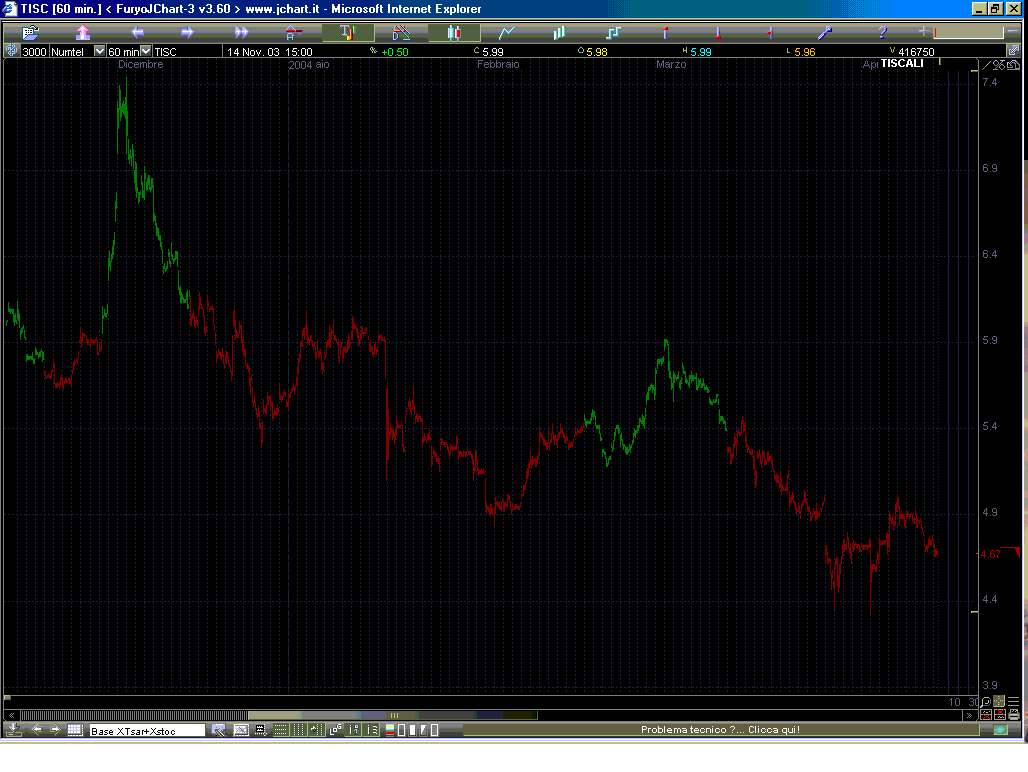The height and width of the screenshot is (772, 1028).
Task: Click the percent scale icon above price axis
Action: 997,64
